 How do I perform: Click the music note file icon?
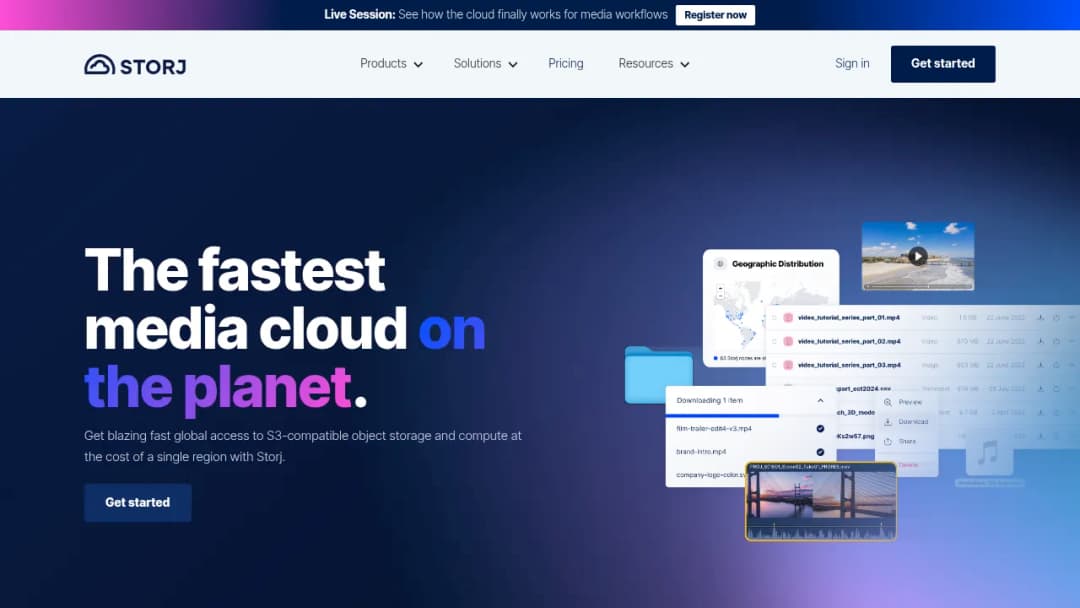tap(988, 453)
